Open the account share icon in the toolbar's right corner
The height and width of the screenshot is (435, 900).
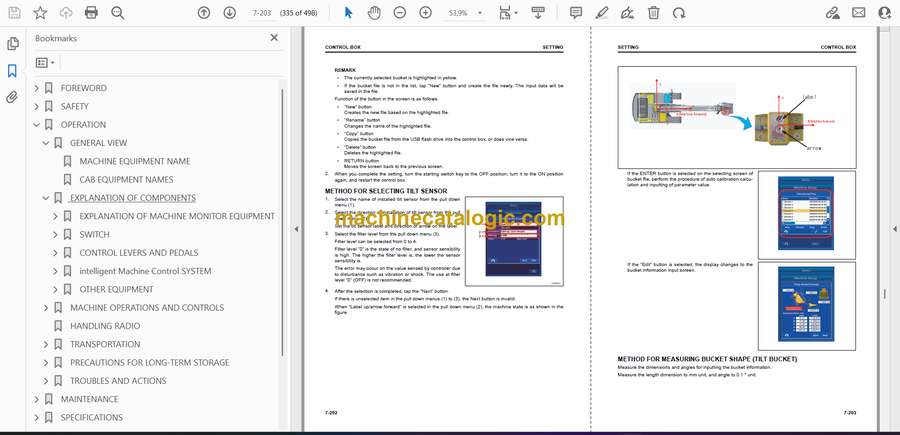885,13
